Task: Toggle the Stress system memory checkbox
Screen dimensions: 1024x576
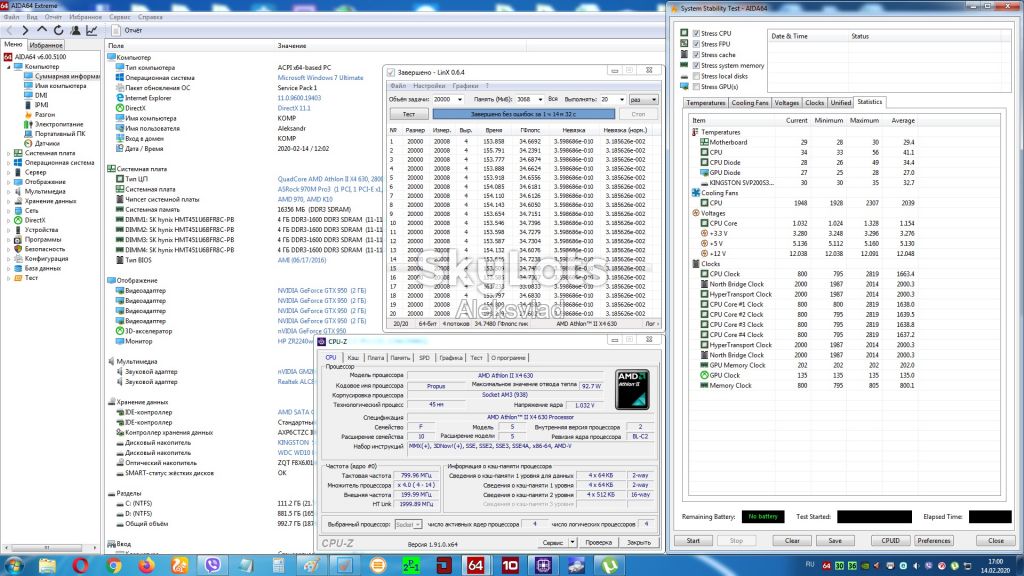Action: 696,65
